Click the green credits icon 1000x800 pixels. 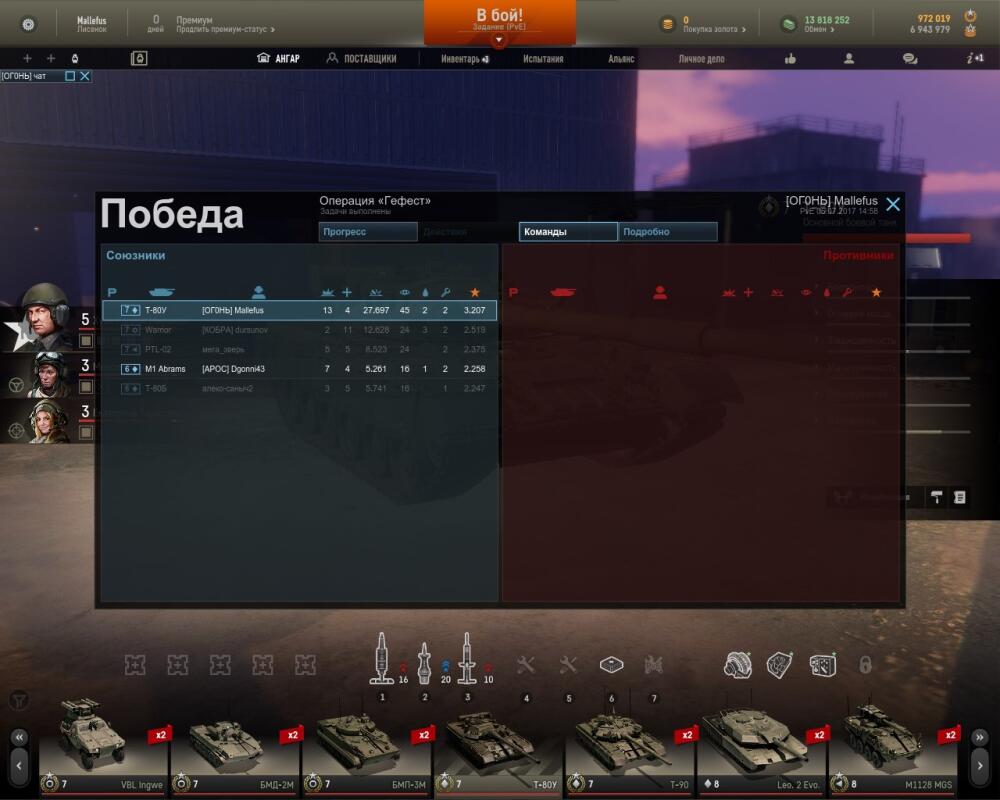coord(789,24)
